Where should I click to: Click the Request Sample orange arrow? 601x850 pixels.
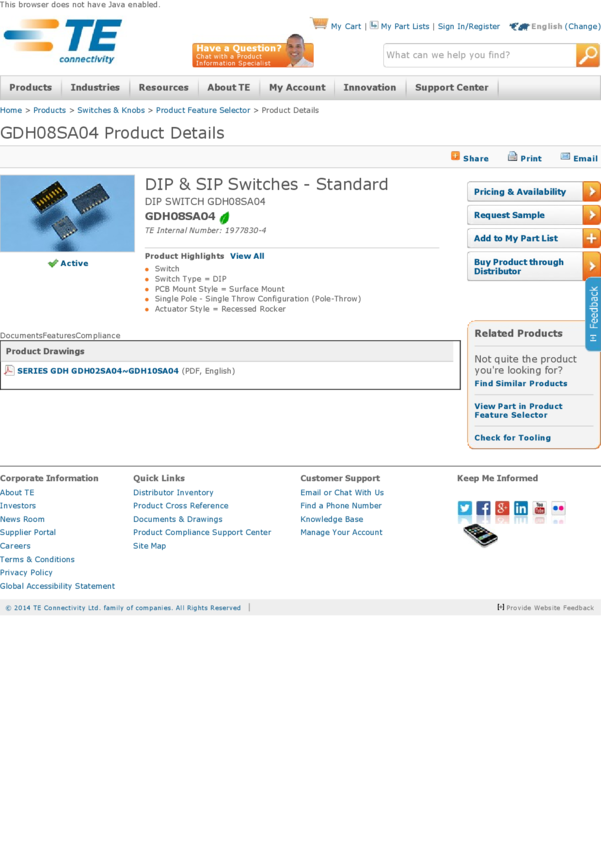(x=591, y=215)
